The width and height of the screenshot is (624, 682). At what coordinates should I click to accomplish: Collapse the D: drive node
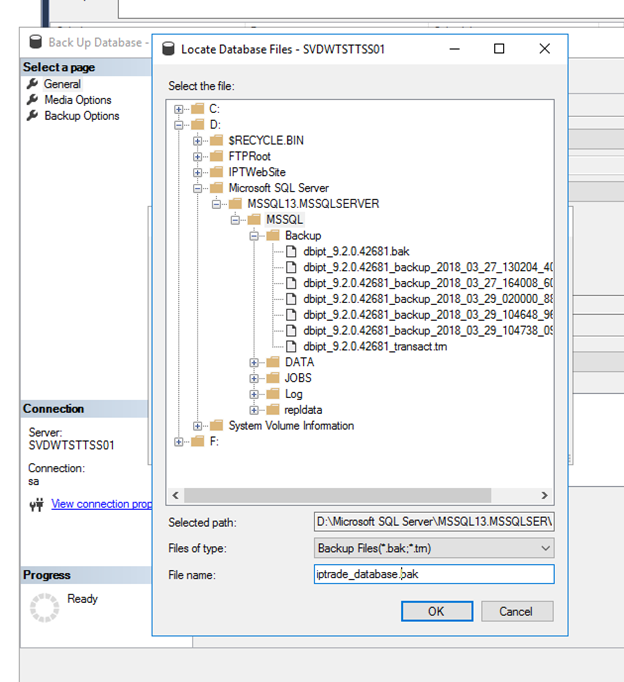point(178,125)
